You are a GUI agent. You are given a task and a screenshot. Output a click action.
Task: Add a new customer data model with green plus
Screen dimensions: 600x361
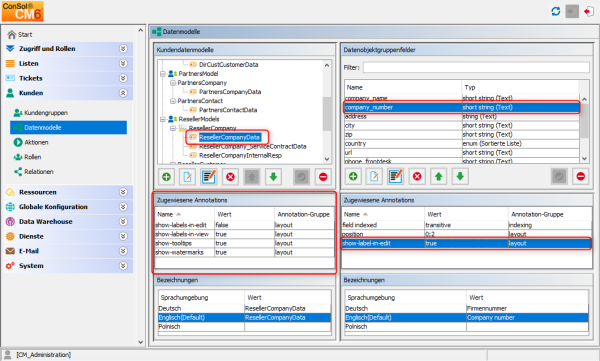[x=166, y=177]
